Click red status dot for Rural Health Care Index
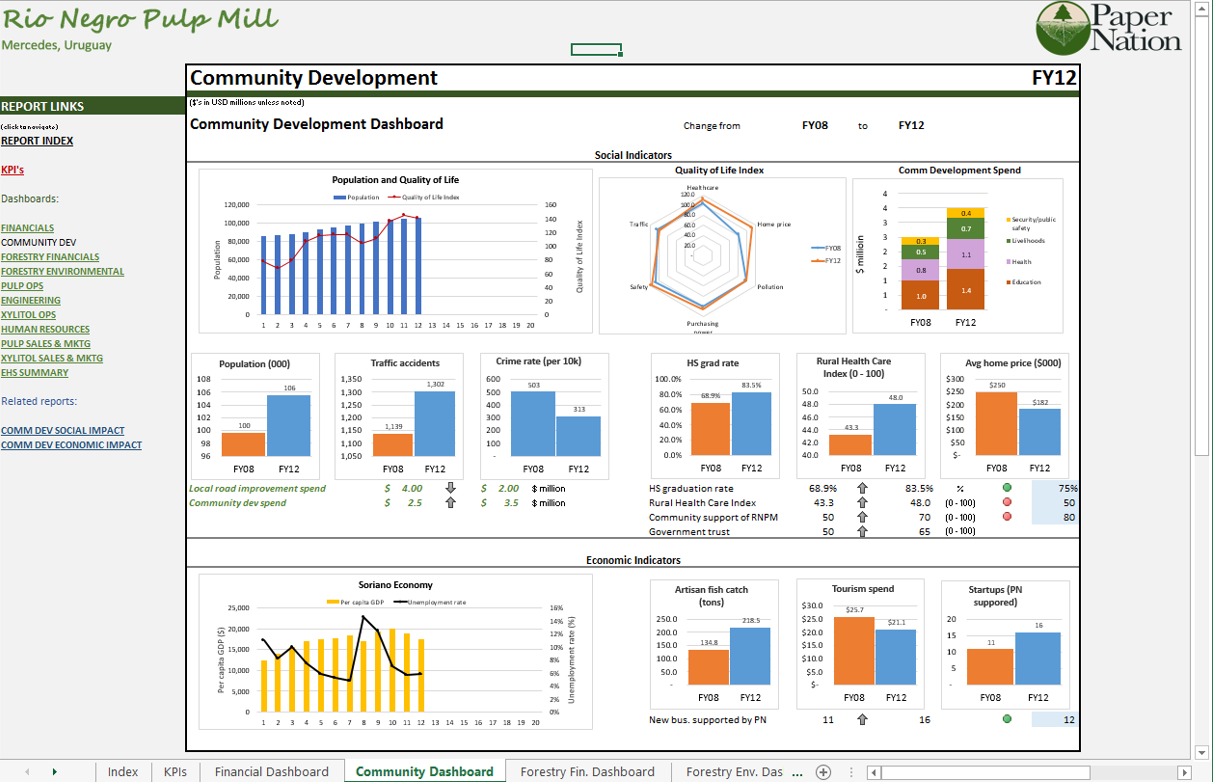This screenshot has height=782, width=1213. click(1007, 503)
